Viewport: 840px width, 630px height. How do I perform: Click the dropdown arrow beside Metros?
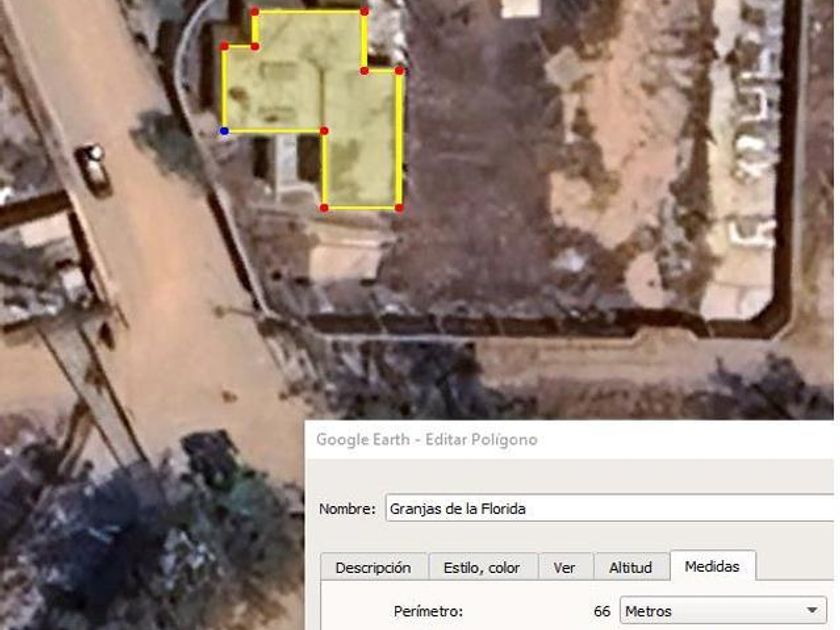tap(812, 611)
